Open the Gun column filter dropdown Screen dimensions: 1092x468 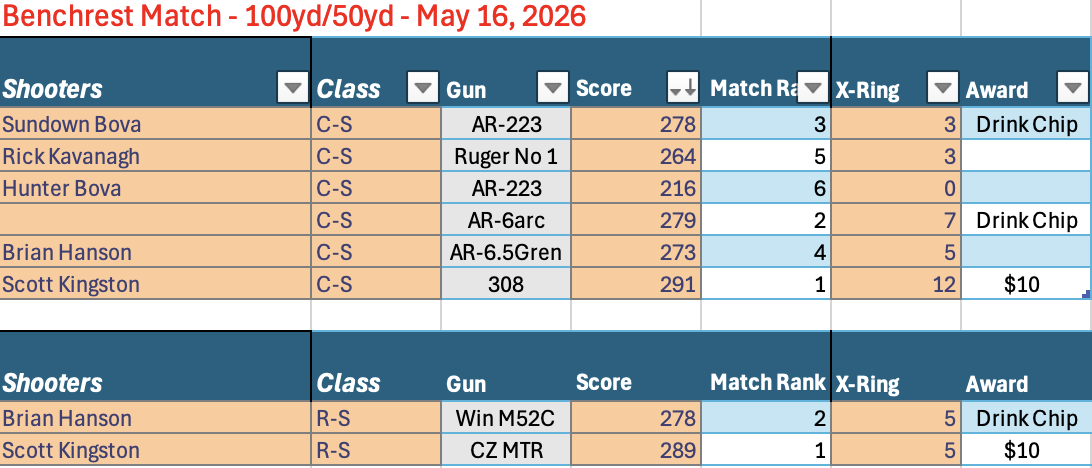[553, 88]
